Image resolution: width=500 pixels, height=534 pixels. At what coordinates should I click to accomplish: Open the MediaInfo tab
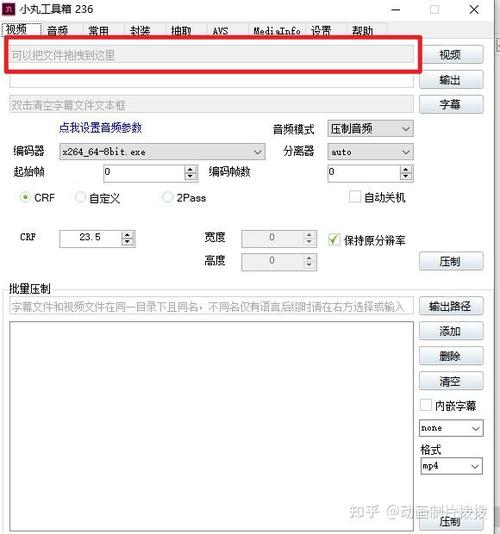(277, 31)
